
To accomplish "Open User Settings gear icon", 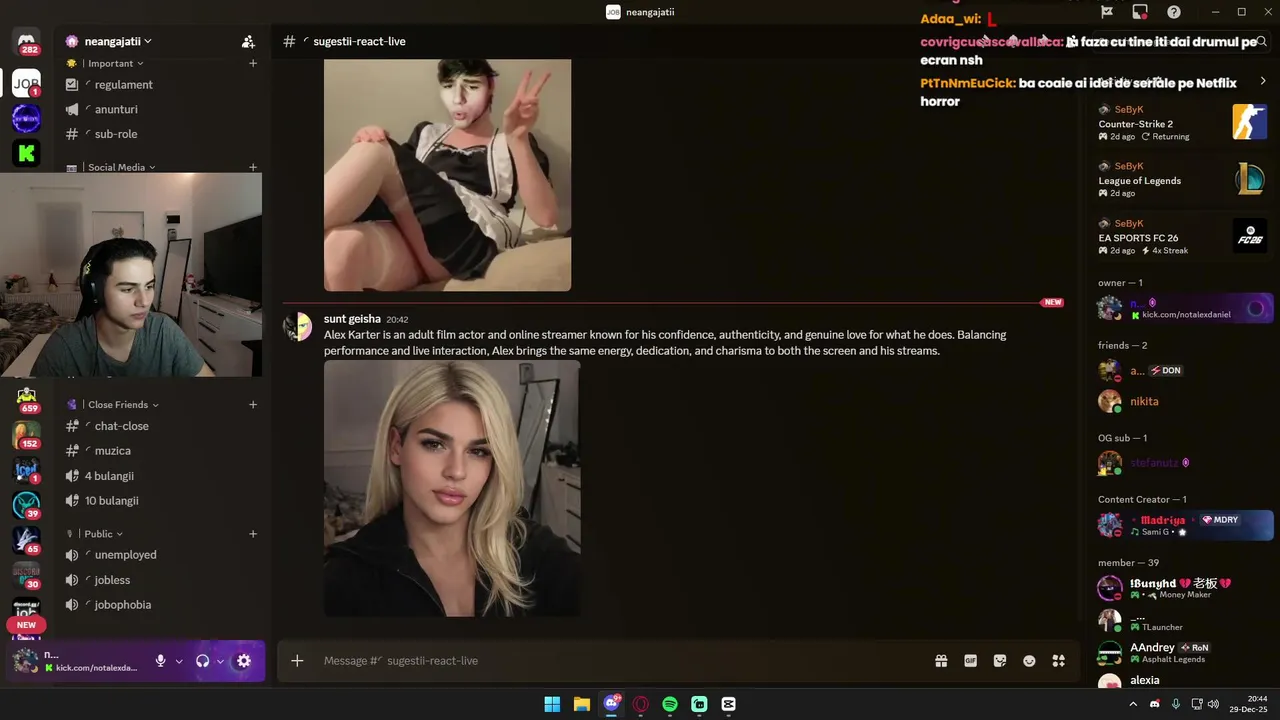I will pyautogui.click(x=244, y=661).
